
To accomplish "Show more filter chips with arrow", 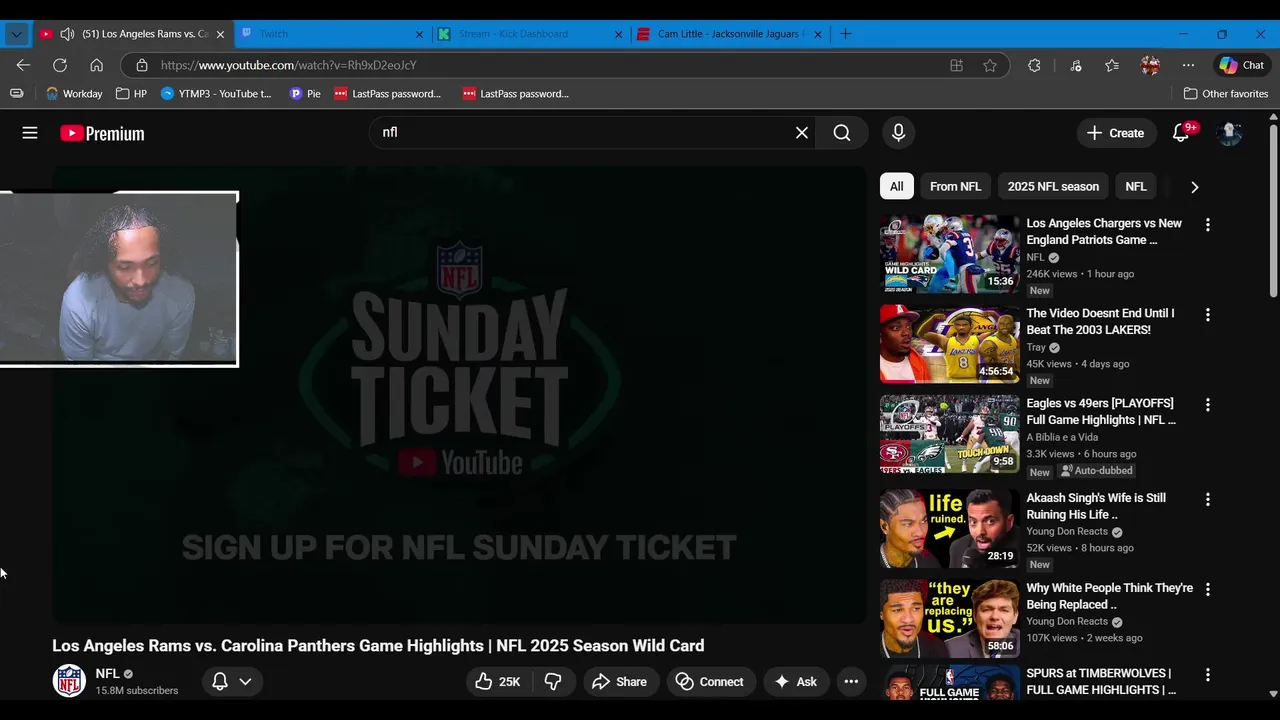I will click(1194, 187).
